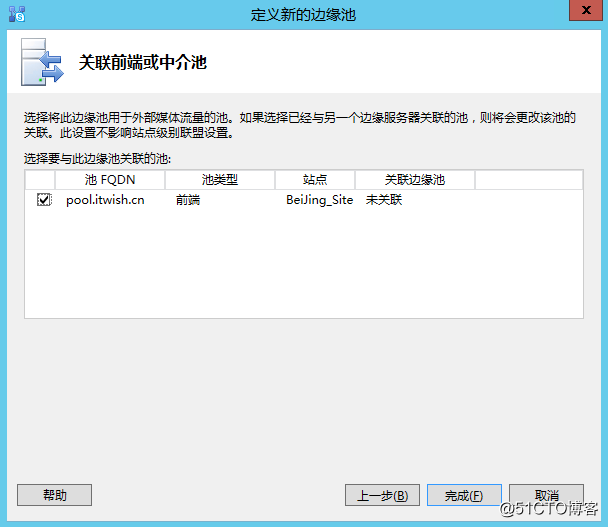Click the edge server arrows icon
The height and width of the screenshot is (527, 608).
(42, 62)
